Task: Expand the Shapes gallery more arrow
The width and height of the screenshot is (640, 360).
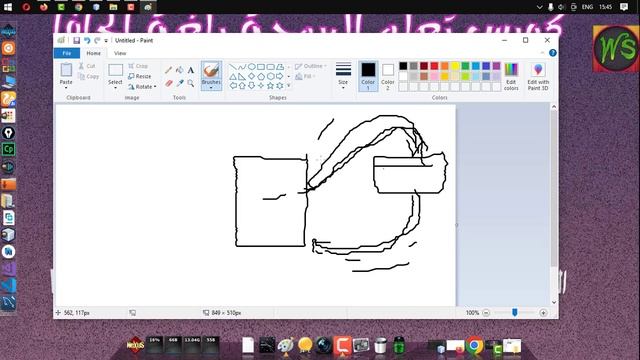Action: pyautogui.click(x=289, y=86)
